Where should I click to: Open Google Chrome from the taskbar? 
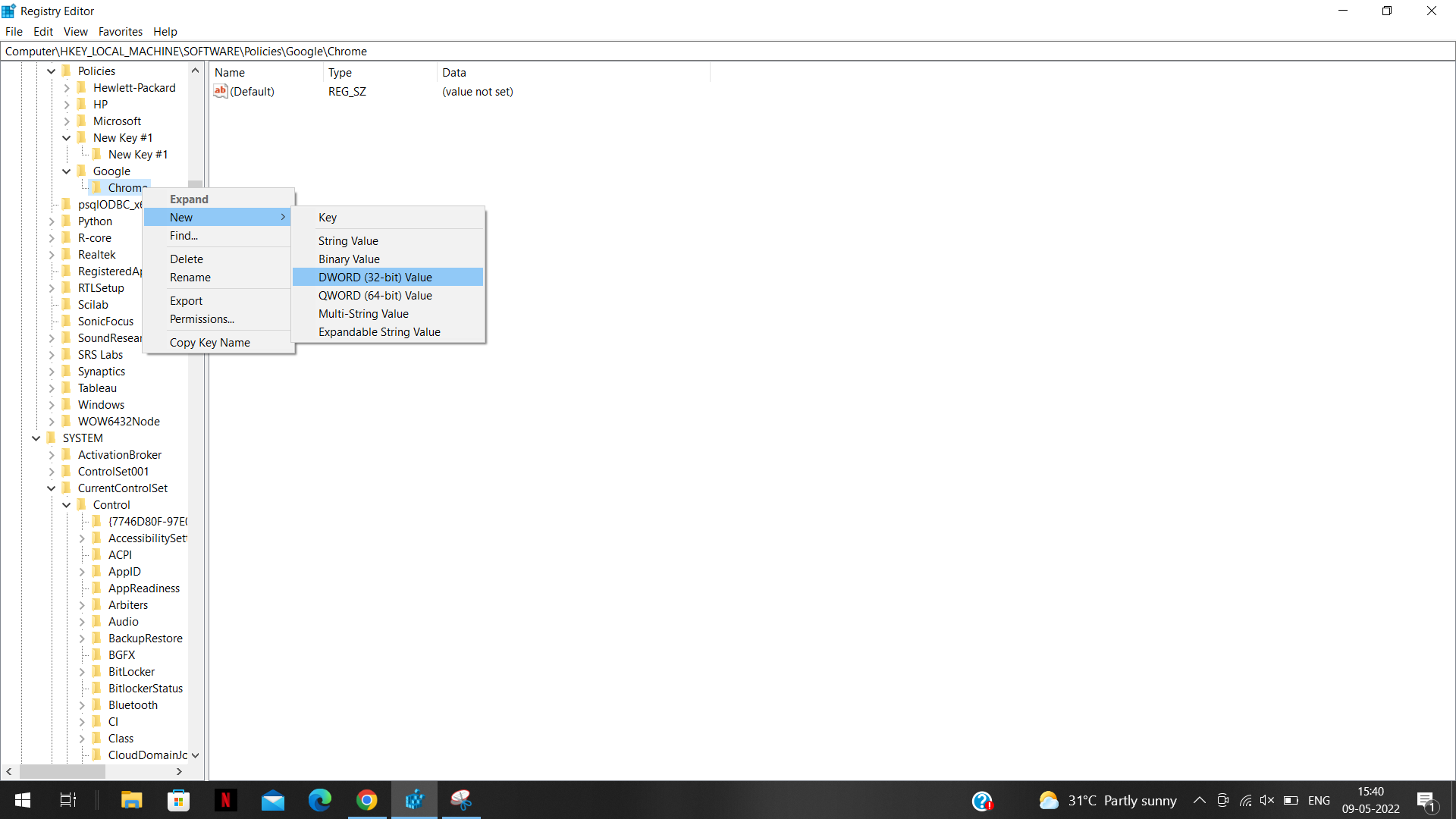(x=366, y=800)
